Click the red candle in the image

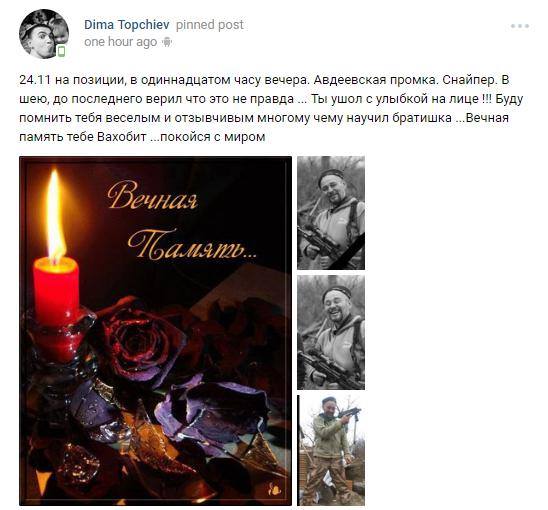[56, 292]
